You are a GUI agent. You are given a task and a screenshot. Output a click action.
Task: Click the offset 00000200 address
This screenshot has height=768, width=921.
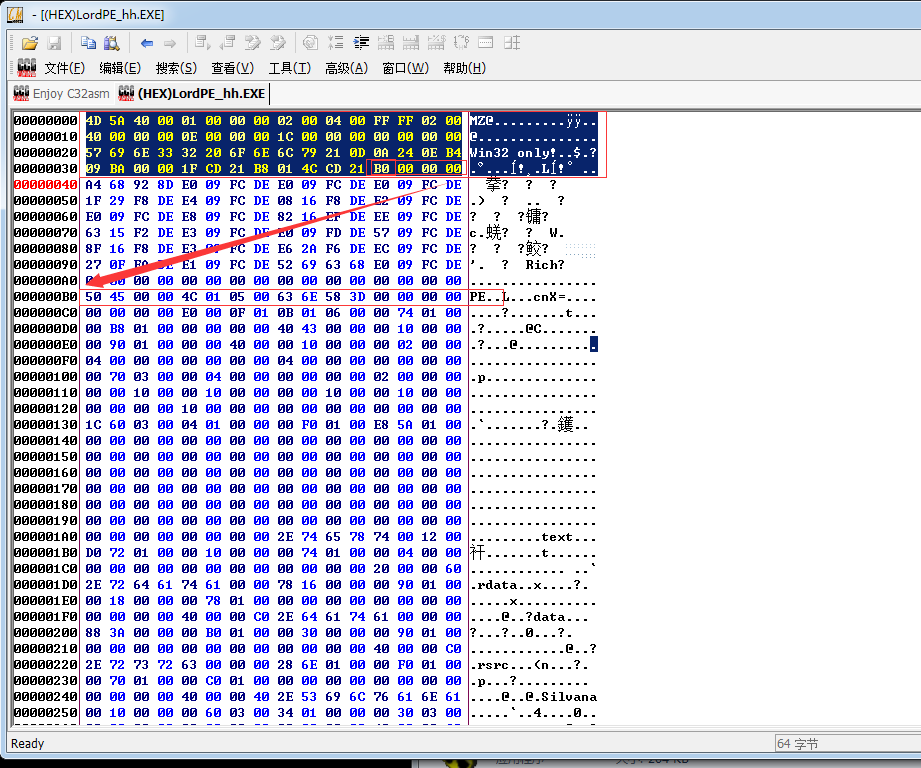(46, 633)
